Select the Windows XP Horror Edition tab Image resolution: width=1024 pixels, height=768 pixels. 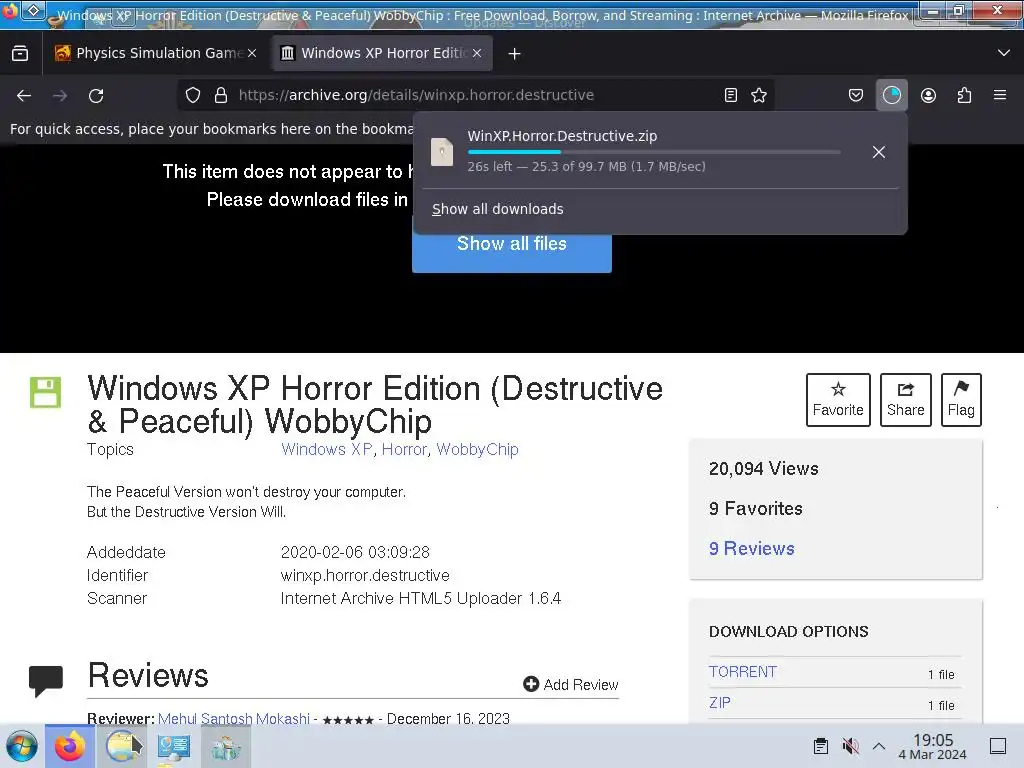tap(381, 53)
